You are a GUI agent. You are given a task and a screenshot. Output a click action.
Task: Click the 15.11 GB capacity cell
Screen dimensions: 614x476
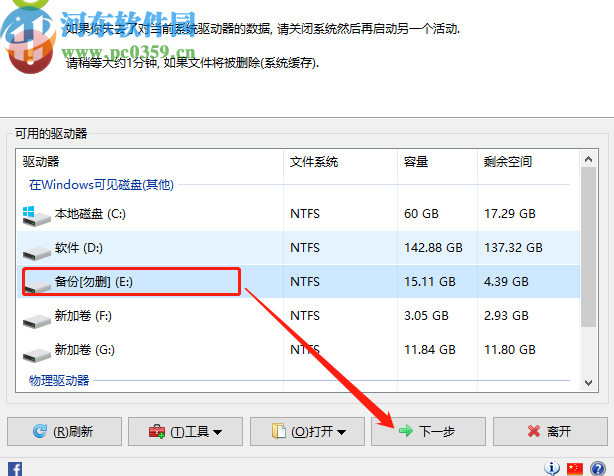[x=430, y=282]
